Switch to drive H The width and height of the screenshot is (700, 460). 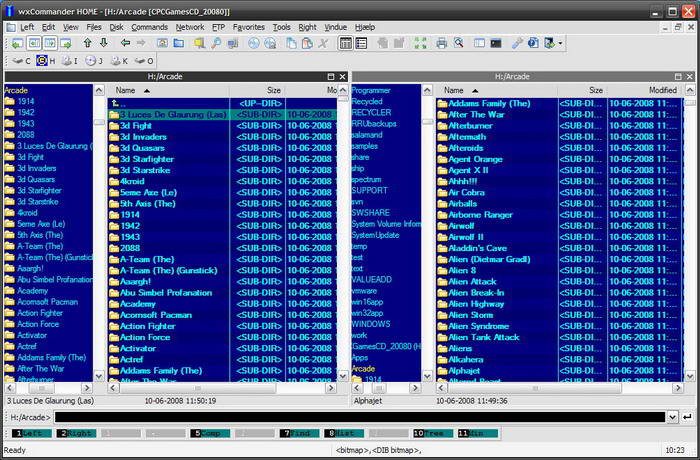pos(46,61)
